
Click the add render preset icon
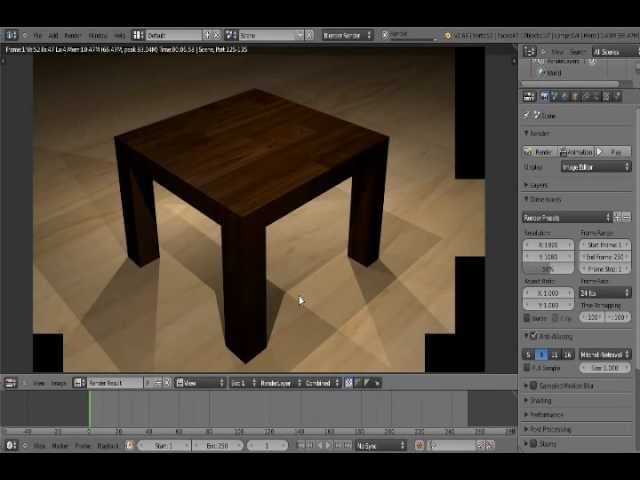618,218
